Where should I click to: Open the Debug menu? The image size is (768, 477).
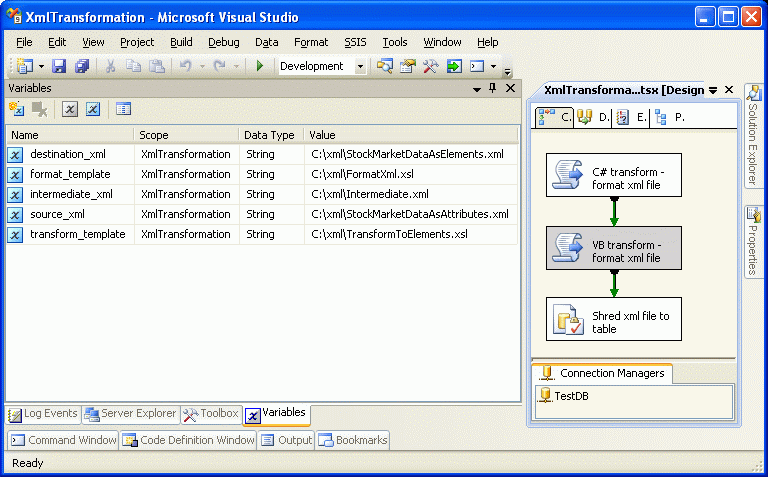pyautogui.click(x=224, y=43)
